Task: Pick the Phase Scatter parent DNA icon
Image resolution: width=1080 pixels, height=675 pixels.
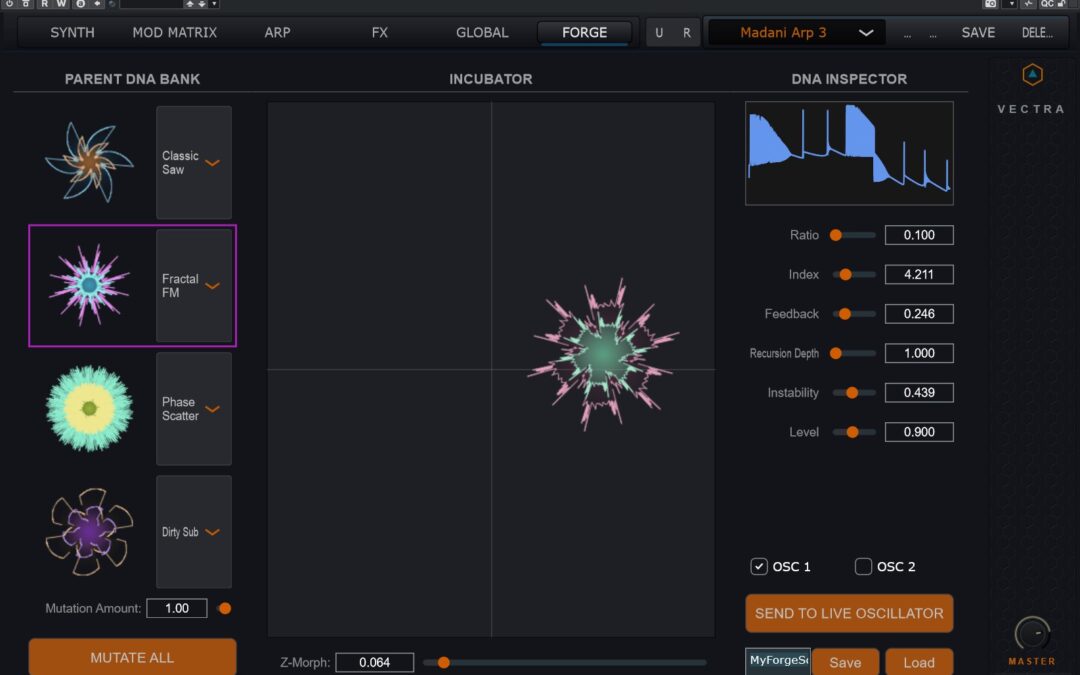Action: coord(89,408)
